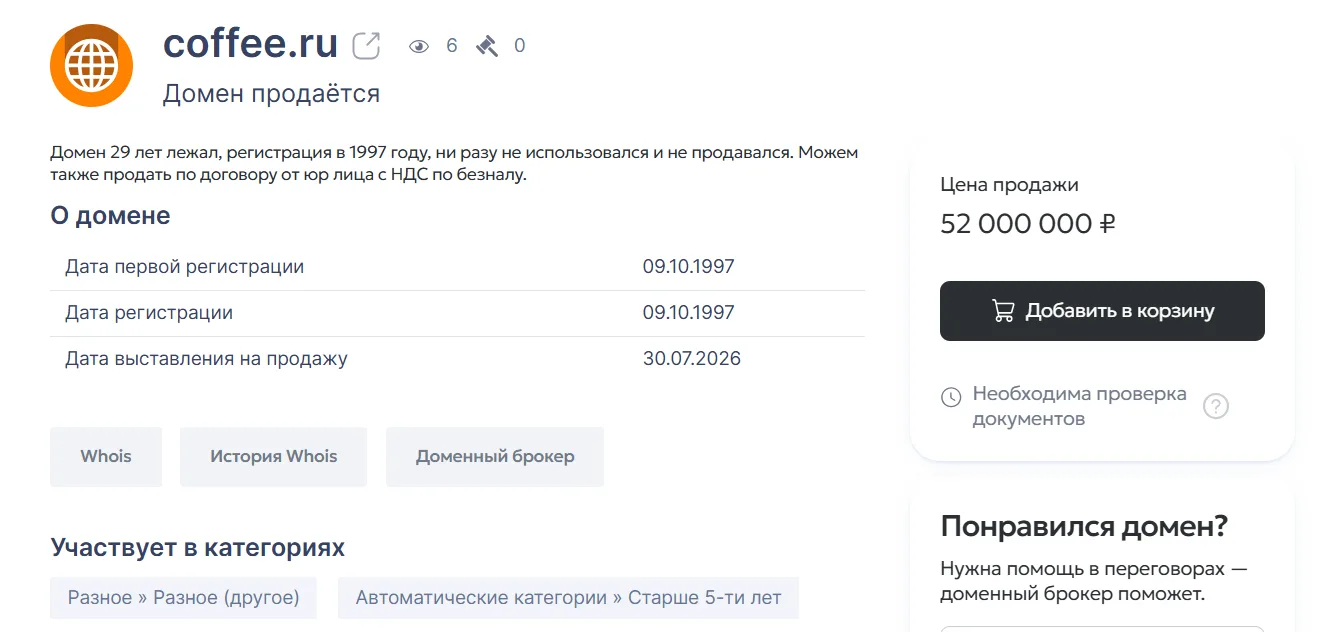
Task: Select first registration date 09.10.1997
Action: pos(688,267)
